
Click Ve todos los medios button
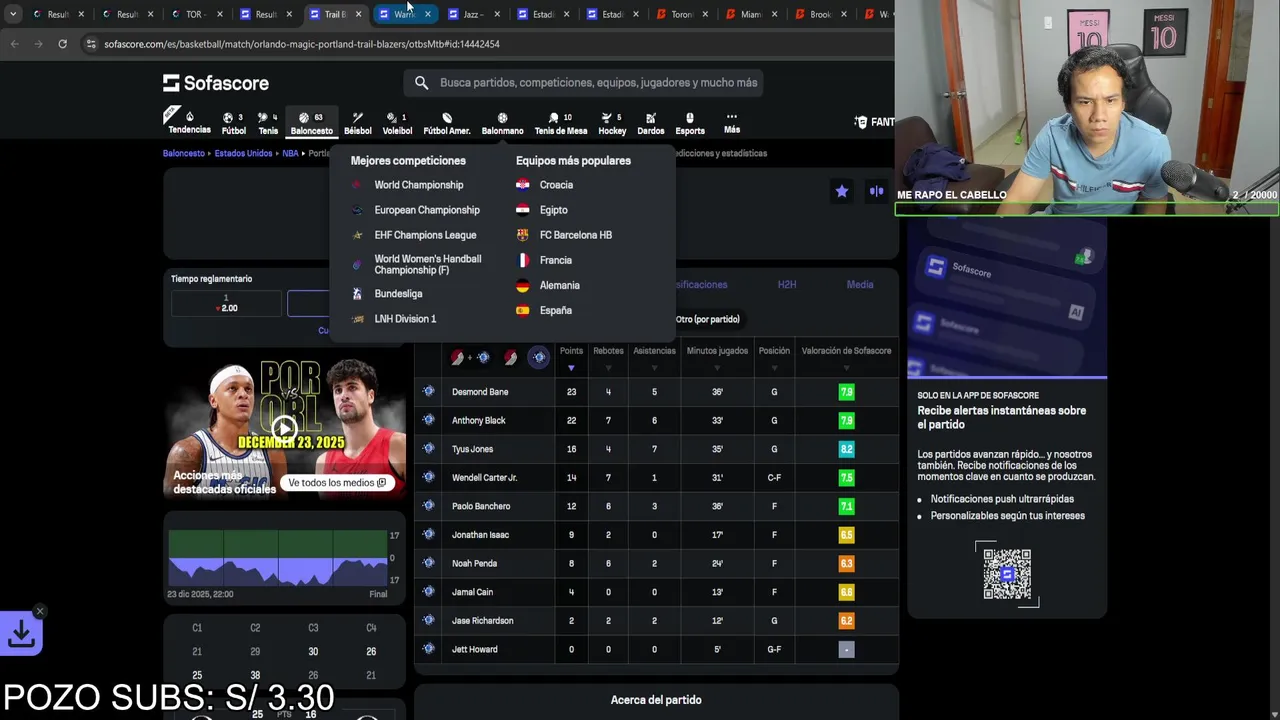click(337, 483)
